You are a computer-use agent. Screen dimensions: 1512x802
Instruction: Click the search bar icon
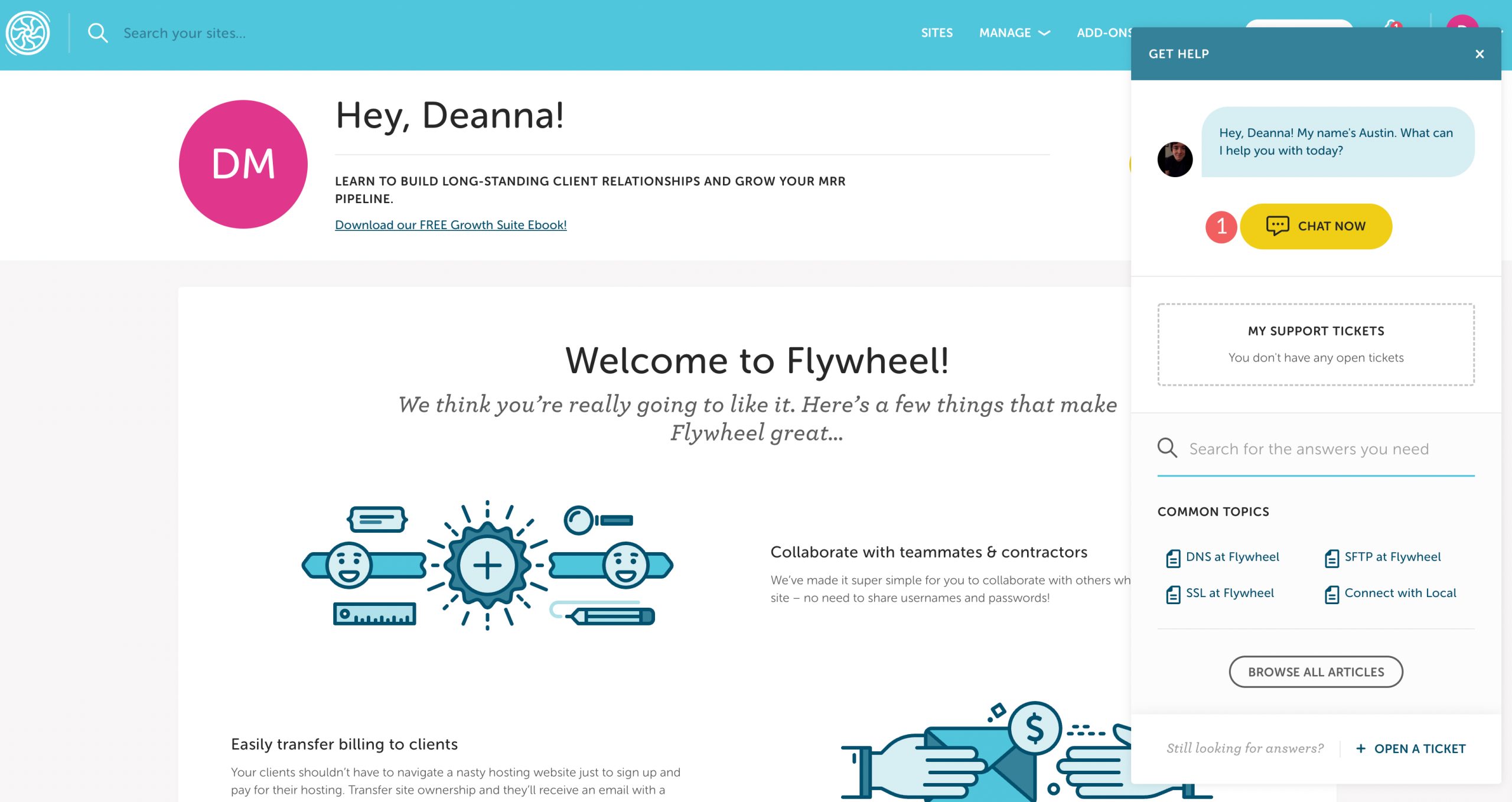(x=98, y=34)
